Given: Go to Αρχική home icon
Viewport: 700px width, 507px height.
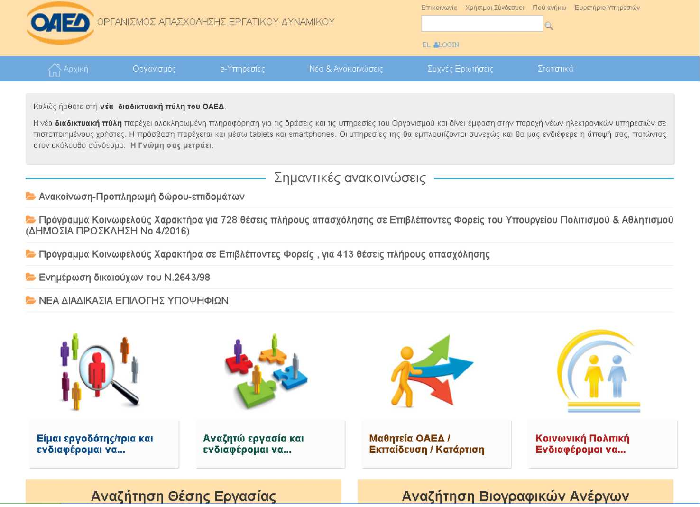Looking at the screenshot, I should click(x=67, y=69).
